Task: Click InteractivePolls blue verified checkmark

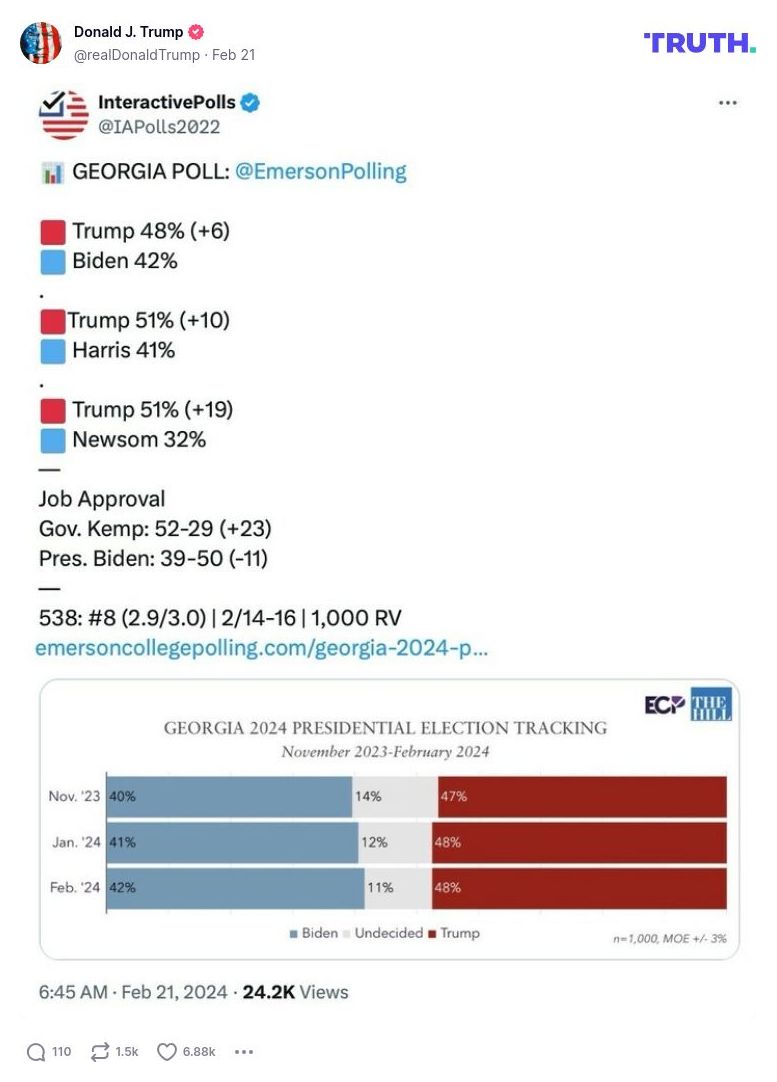Action: coord(251,103)
